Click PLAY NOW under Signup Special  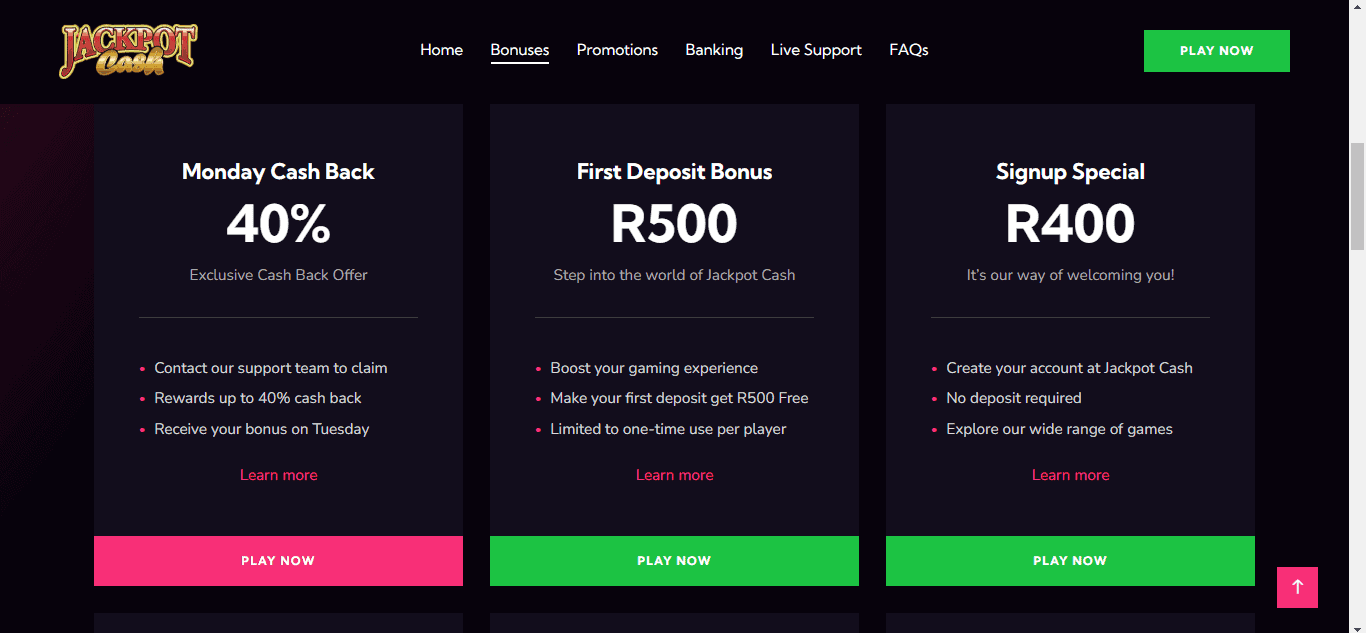1070,561
